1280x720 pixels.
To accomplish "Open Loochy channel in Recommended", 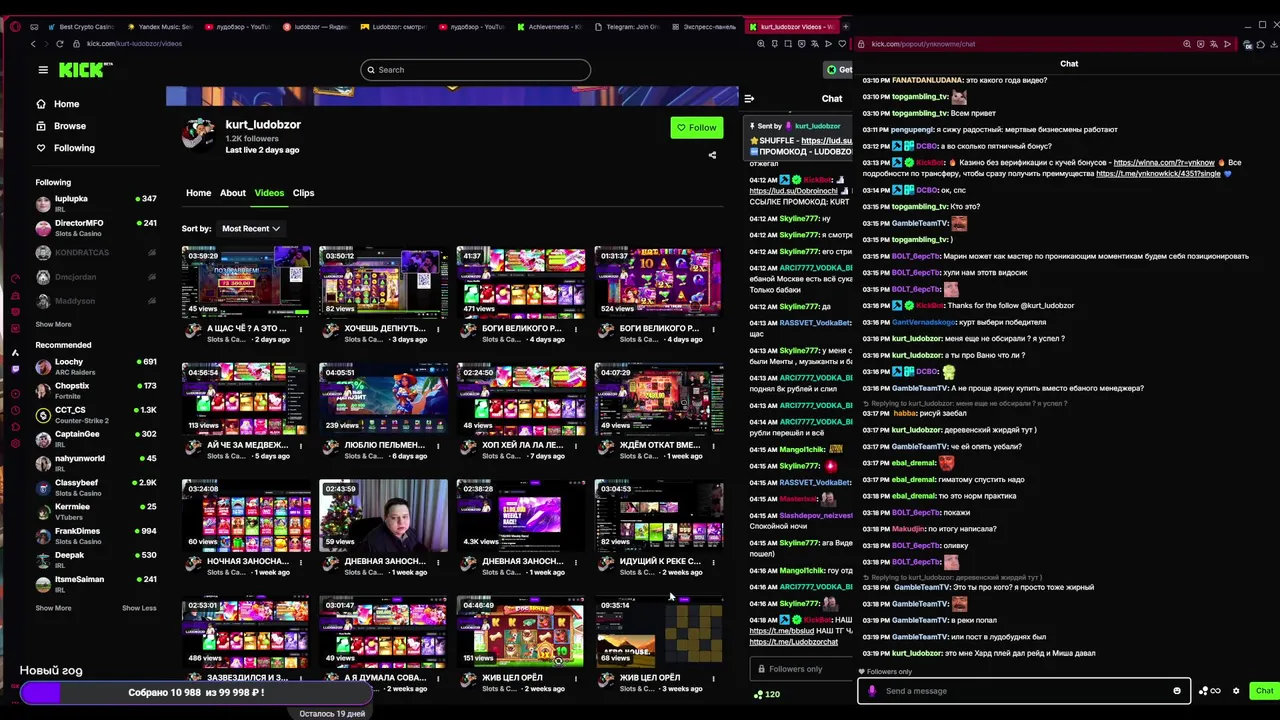I will (95, 366).
